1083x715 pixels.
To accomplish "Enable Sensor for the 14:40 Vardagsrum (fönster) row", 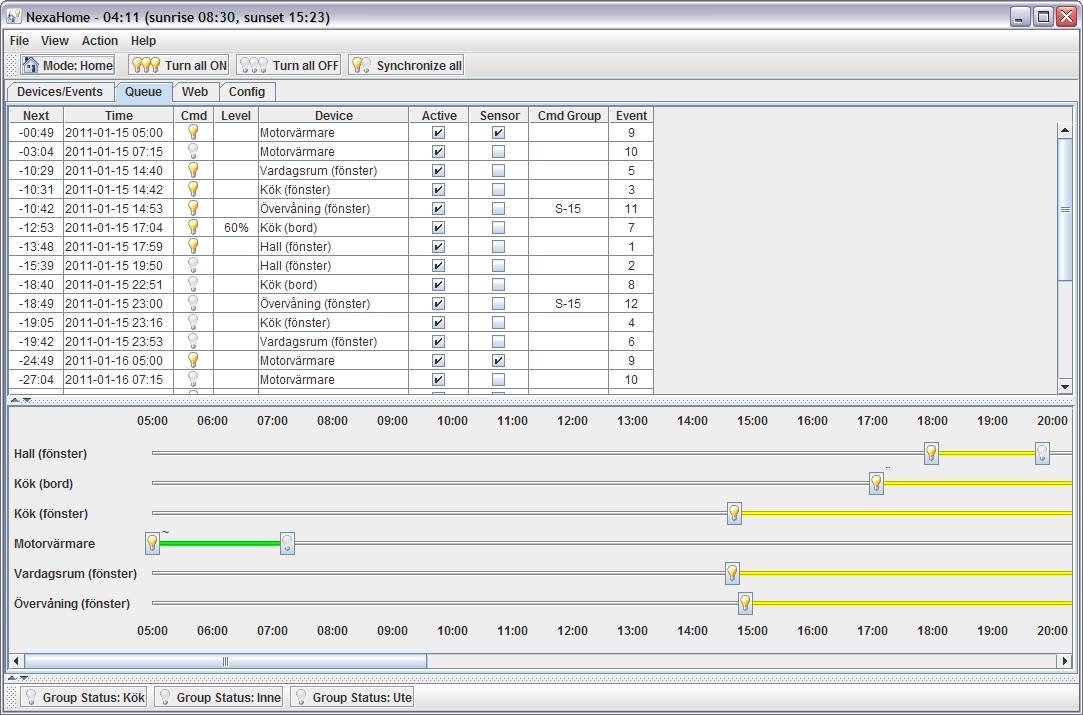I will point(498,171).
